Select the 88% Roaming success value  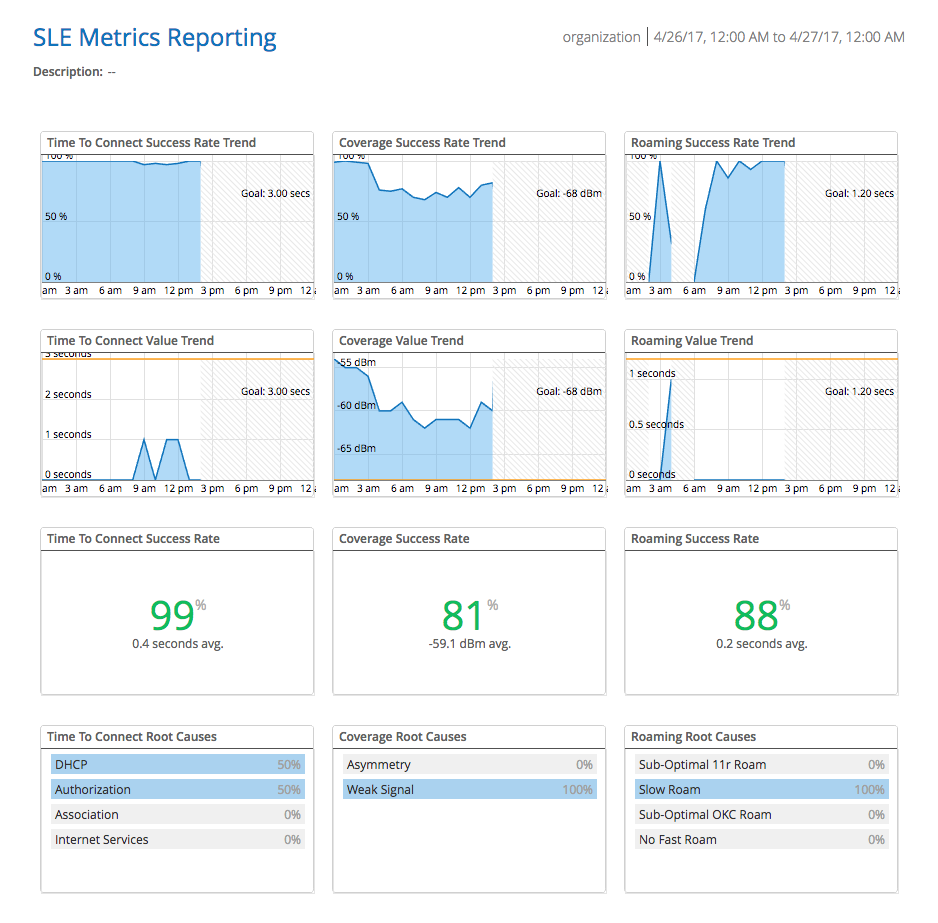pos(757,615)
